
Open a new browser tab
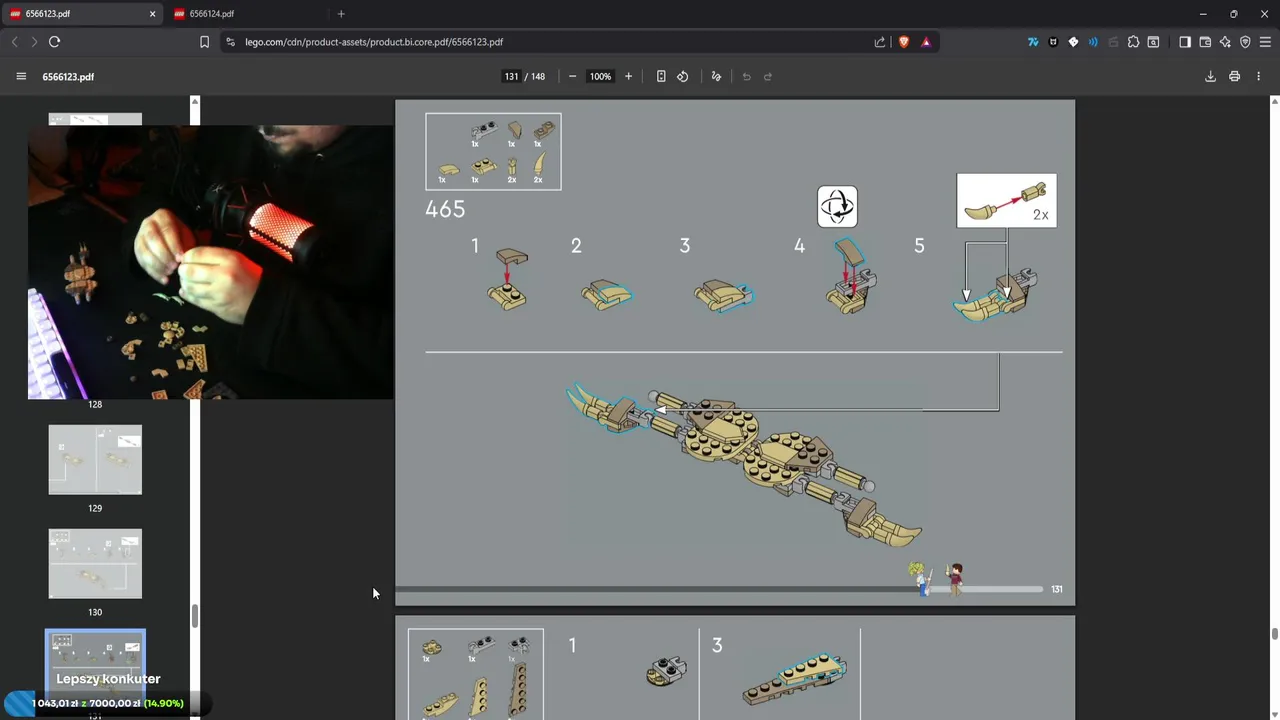tap(341, 14)
